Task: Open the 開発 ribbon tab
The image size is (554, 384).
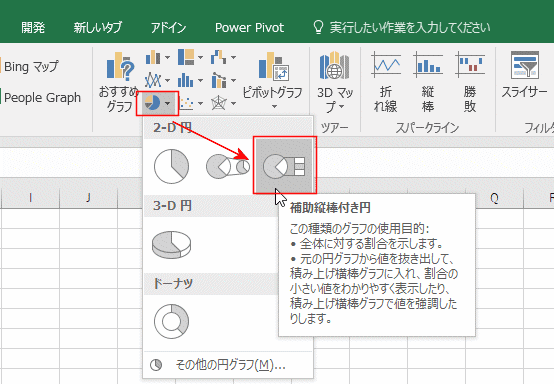Action: coord(33,28)
